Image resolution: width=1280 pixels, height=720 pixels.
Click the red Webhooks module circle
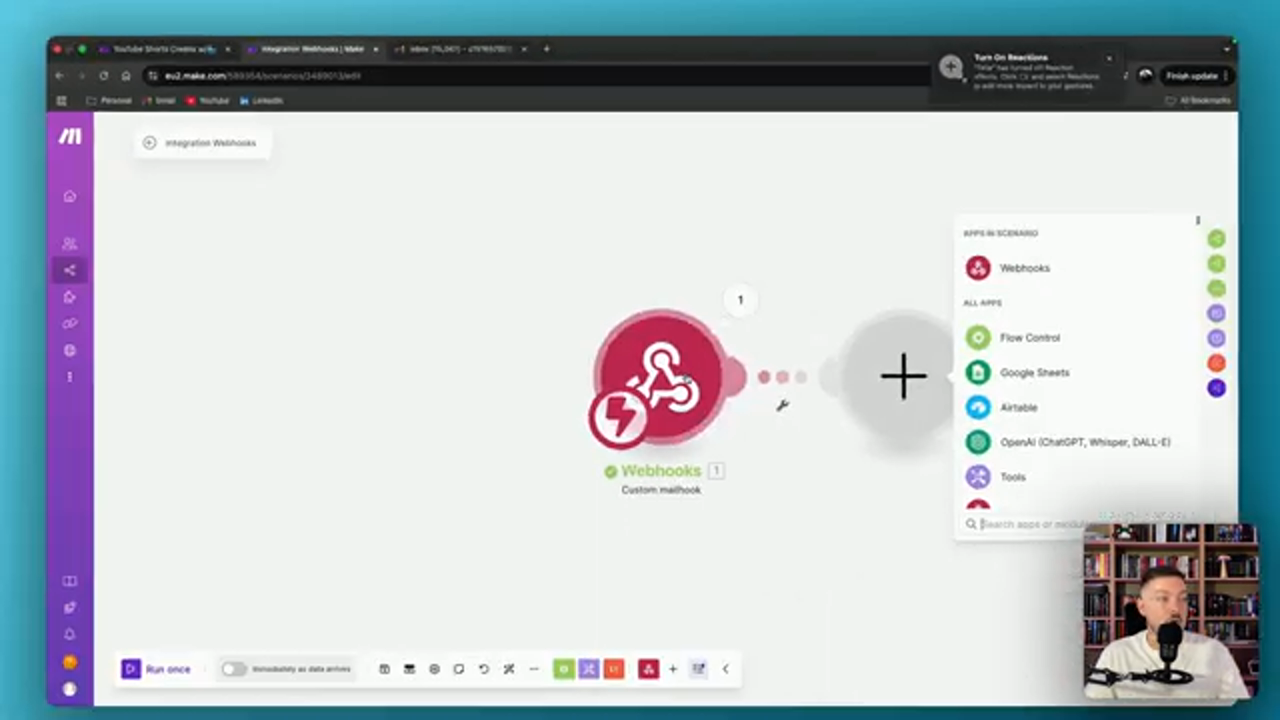pos(660,376)
